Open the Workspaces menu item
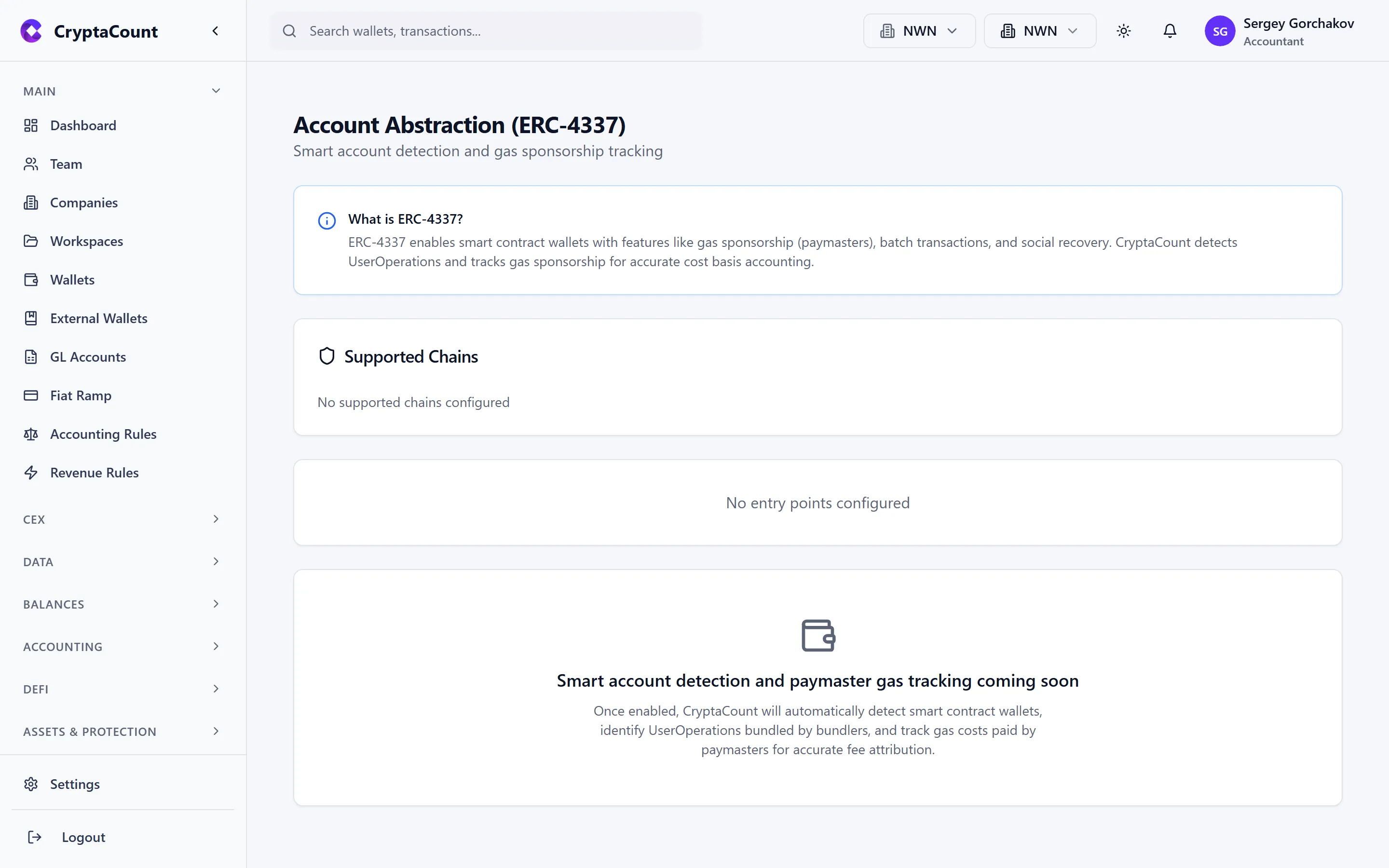1389x868 pixels. coord(86,241)
